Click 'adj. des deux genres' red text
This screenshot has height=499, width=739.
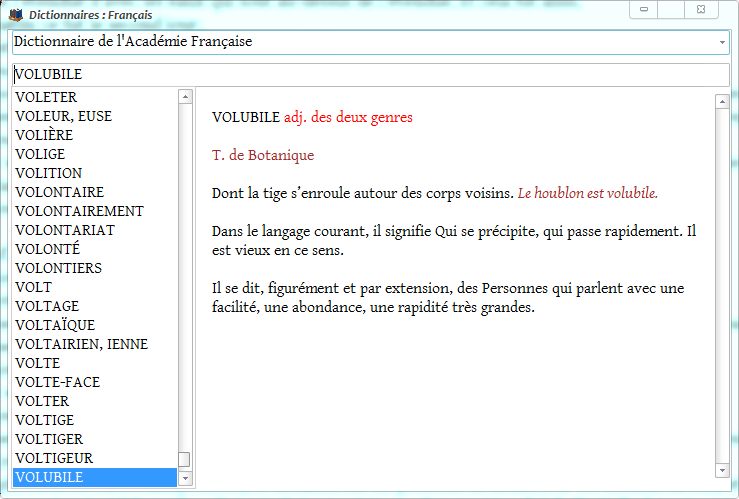[348, 117]
